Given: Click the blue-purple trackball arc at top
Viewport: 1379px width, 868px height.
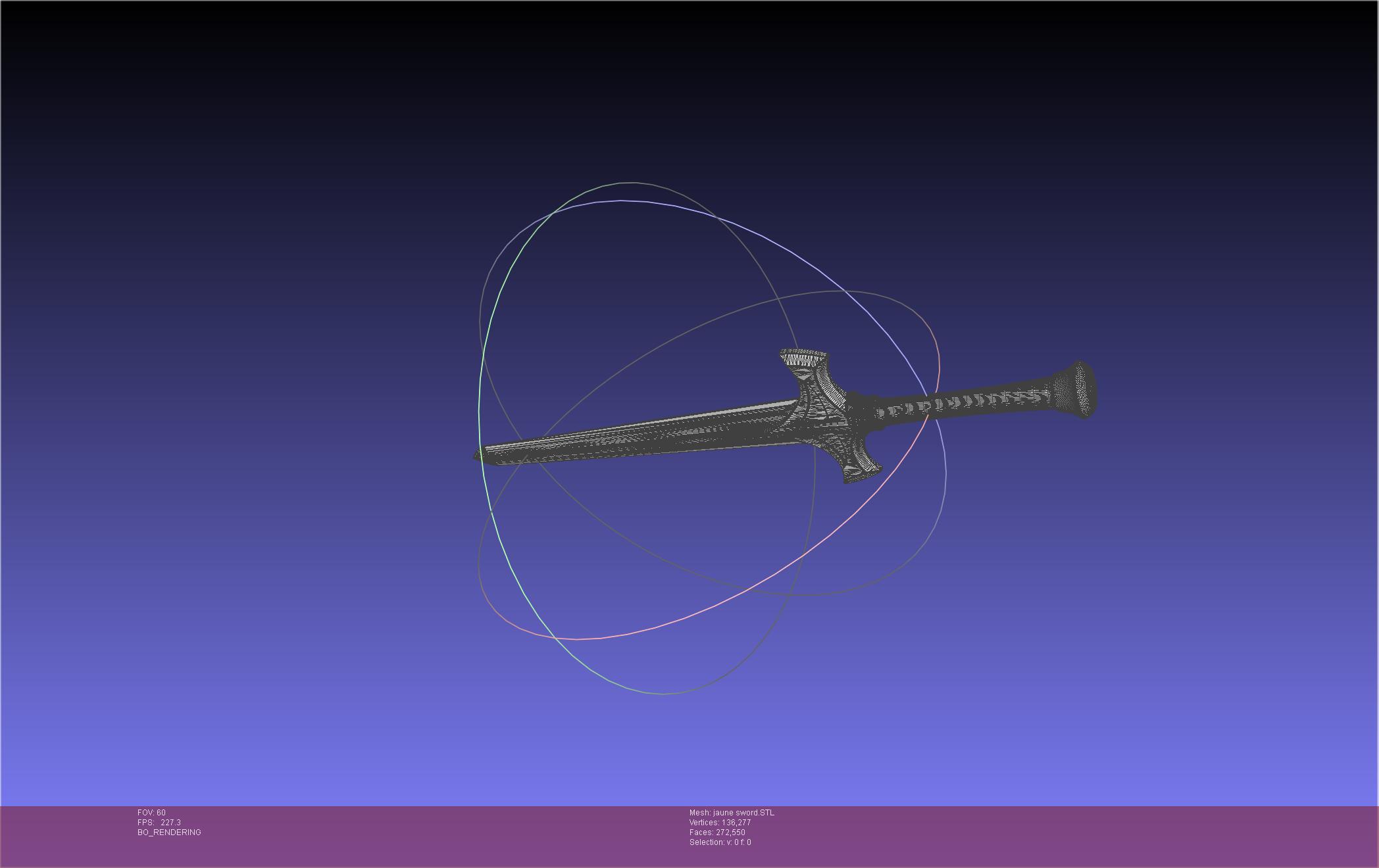Looking at the screenshot, I should 622,201.
